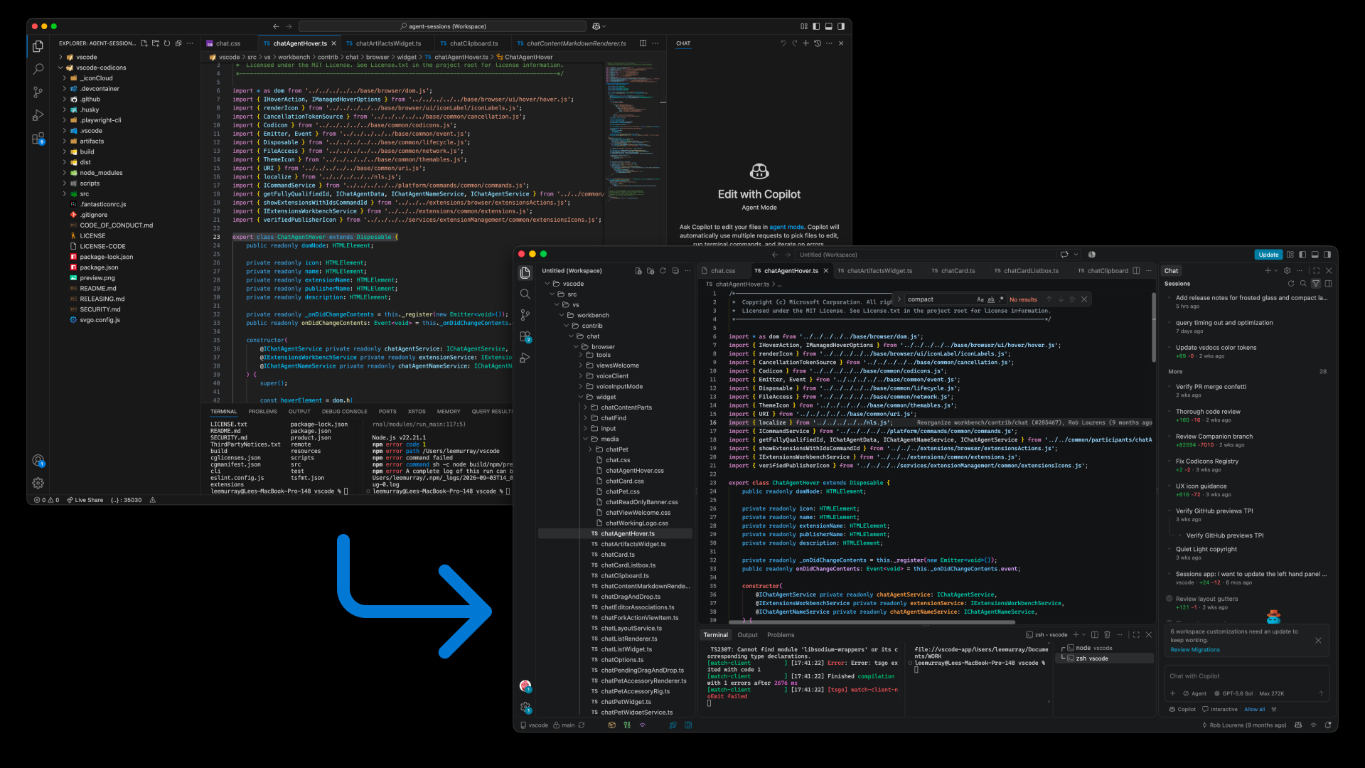Toggle the Sessions filter in front window
Viewport: 1365px width, 768px height.
click(1316, 284)
